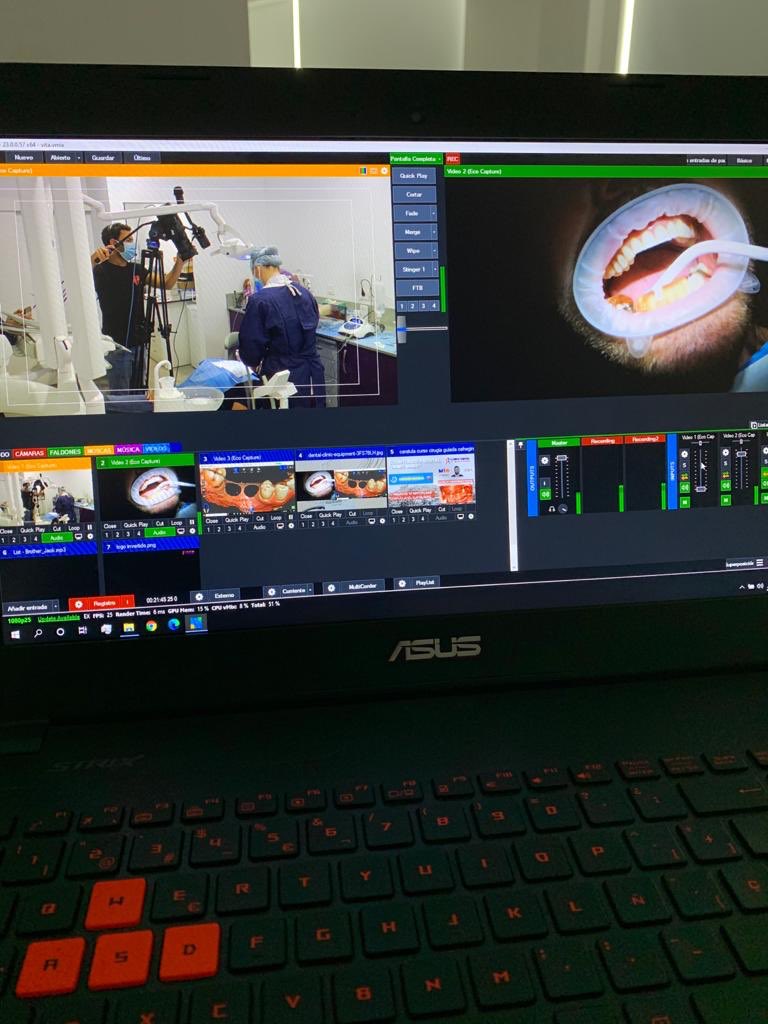The image size is (768, 1024).
Task: Toggle Audio on input 1 Video 1
Action: pyautogui.click(x=57, y=537)
